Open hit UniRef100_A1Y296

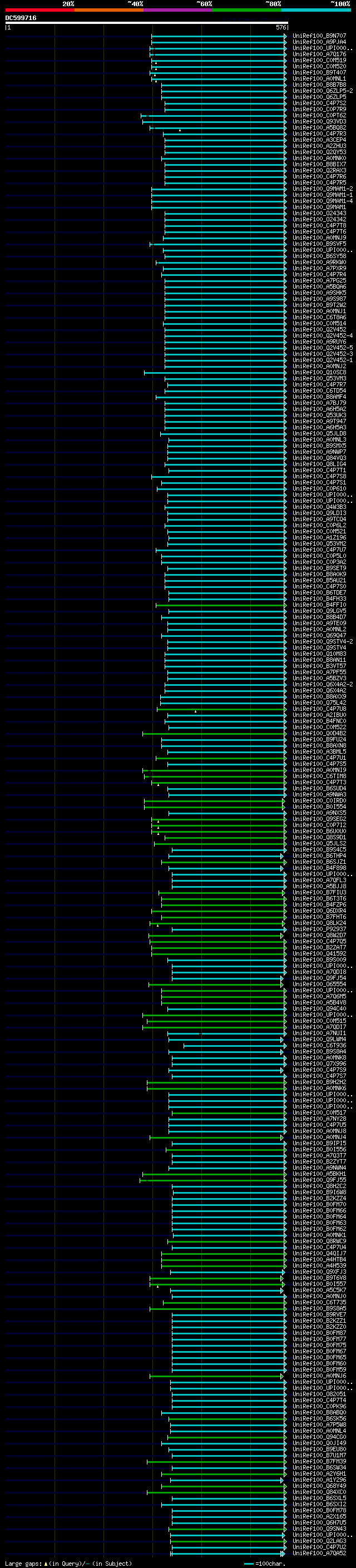point(319,1480)
